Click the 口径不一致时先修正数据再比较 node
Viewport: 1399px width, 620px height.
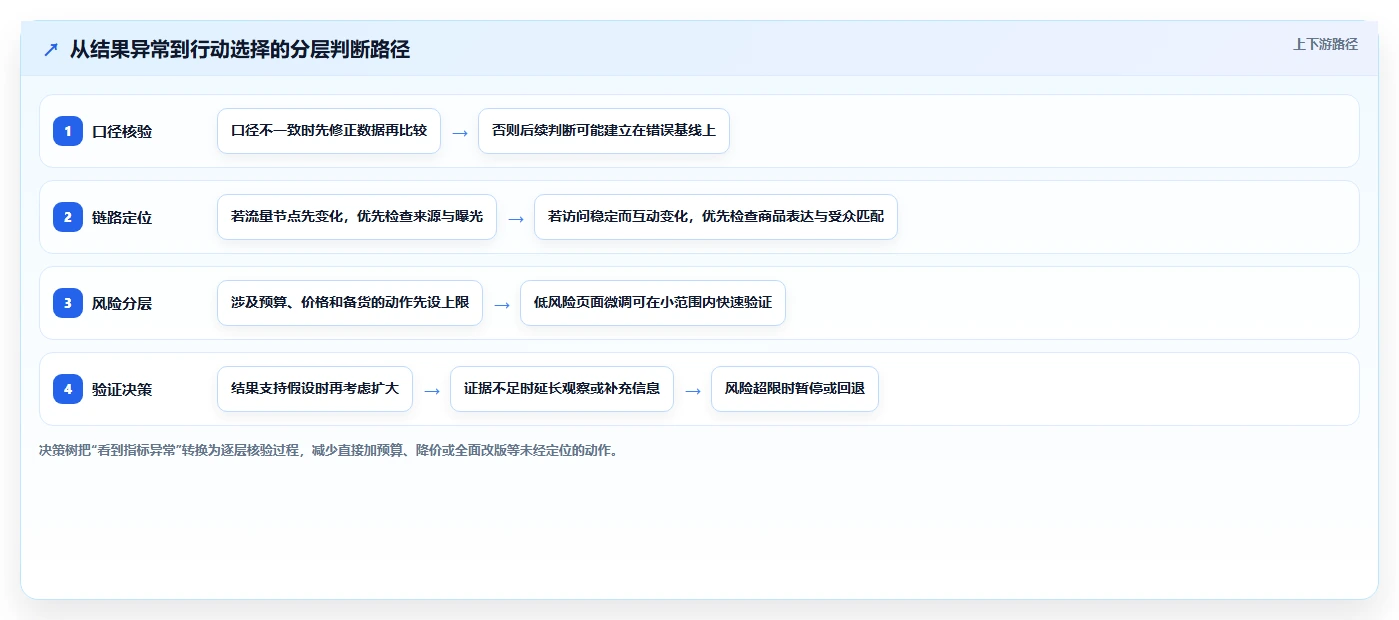(x=329, y=131)
